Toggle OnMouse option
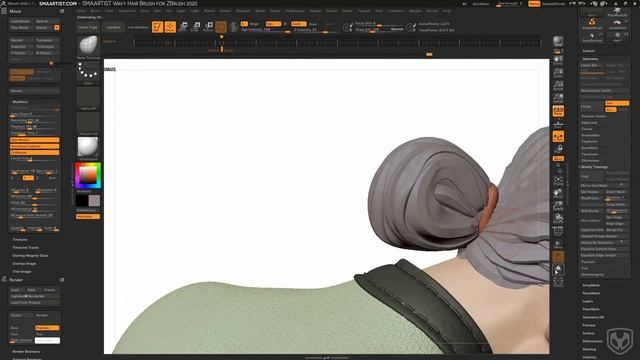This screenshot has height=360, width=640. tap(35, 153)
